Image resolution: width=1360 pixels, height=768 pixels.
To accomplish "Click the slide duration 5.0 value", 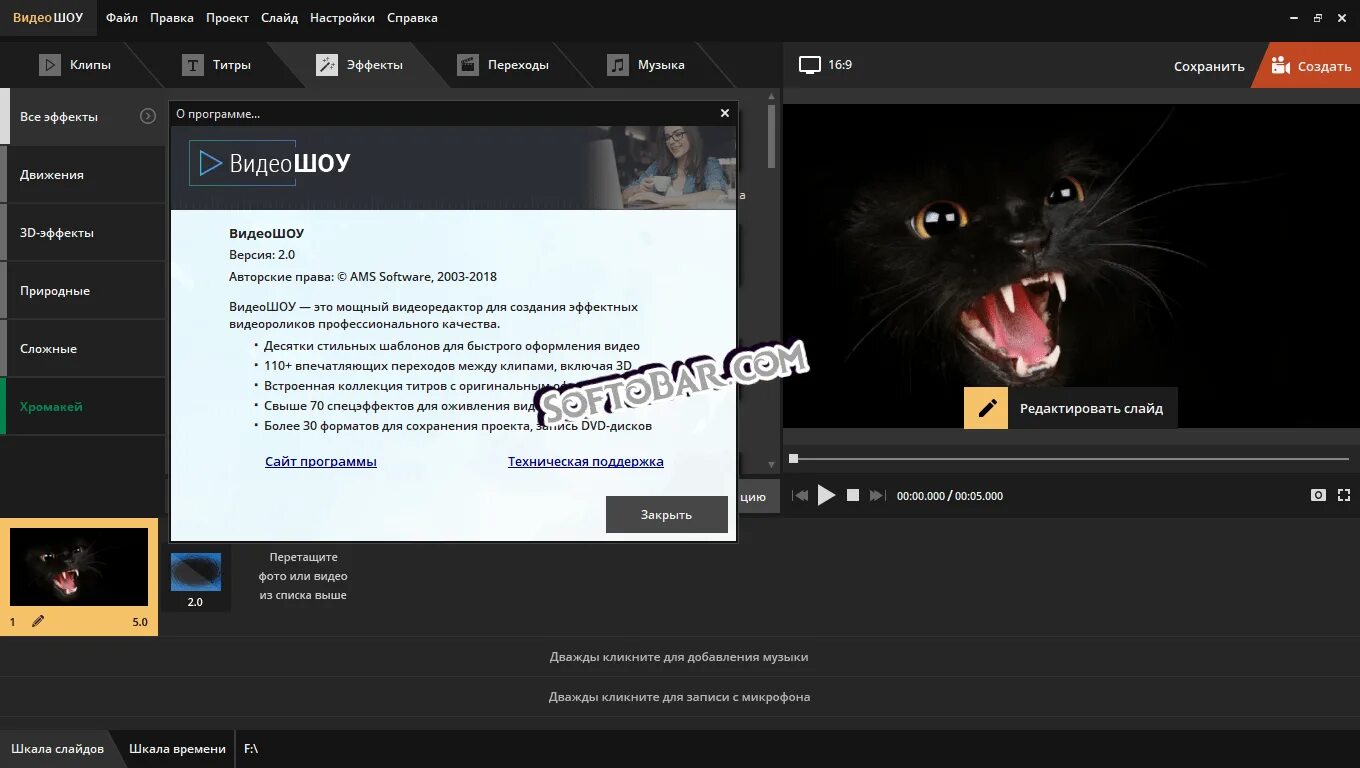I will [140, 622].
